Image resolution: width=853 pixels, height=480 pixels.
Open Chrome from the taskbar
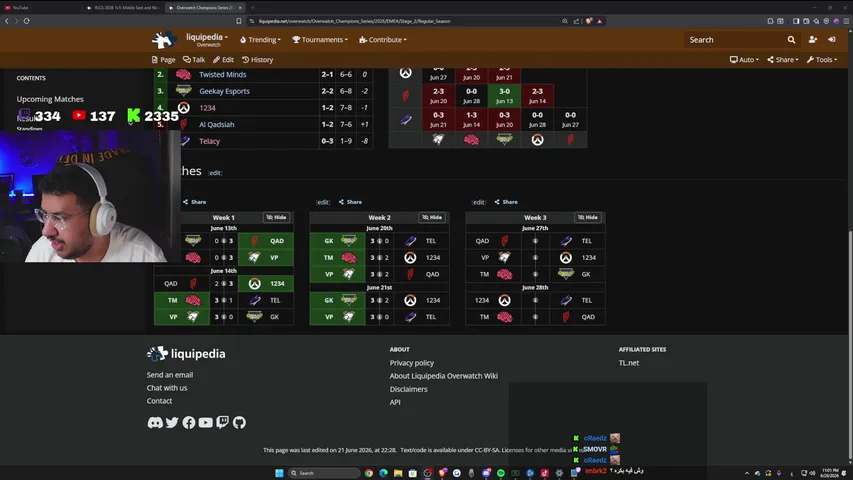coord(369,473)
